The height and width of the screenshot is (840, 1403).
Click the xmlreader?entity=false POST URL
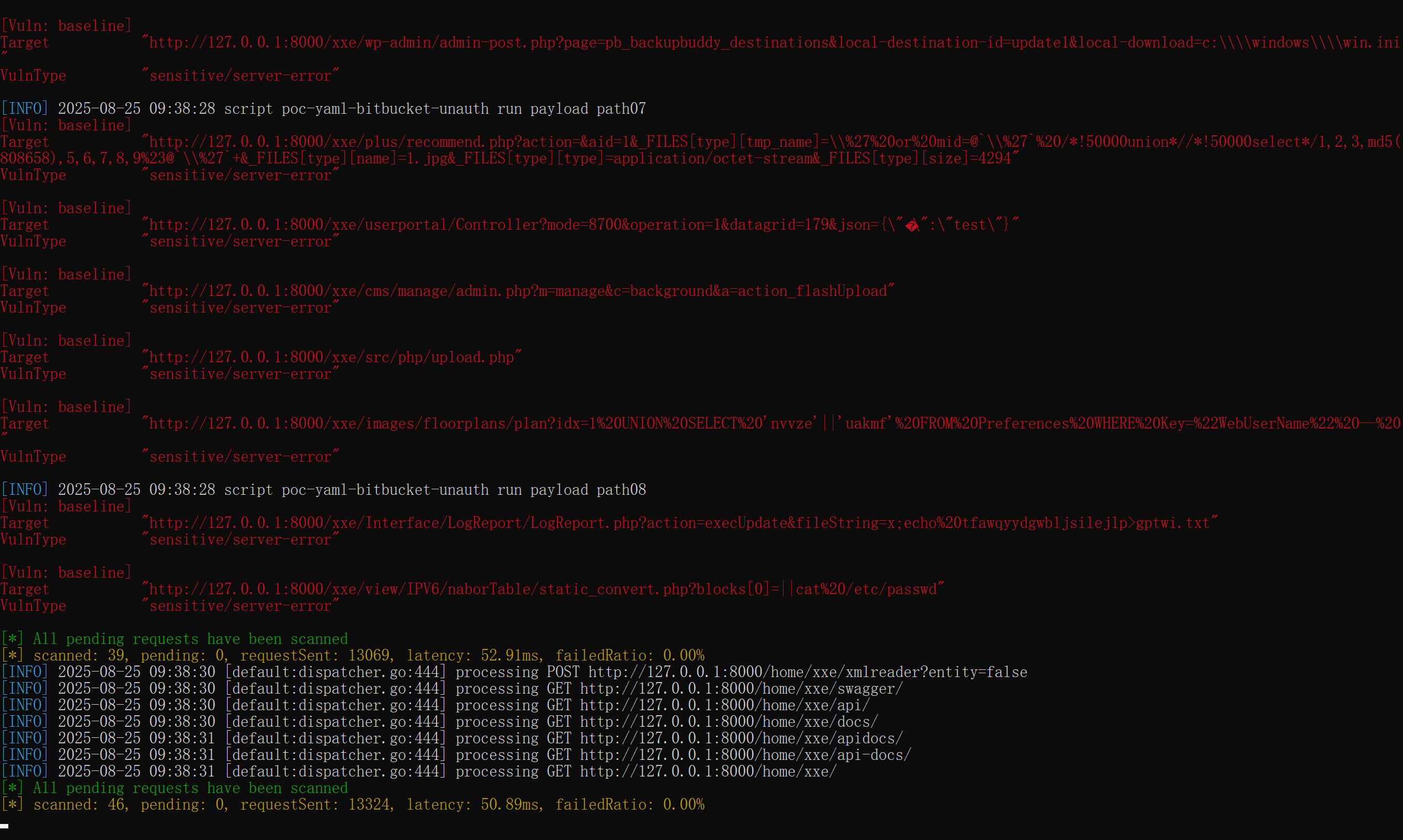pos(807,673)
